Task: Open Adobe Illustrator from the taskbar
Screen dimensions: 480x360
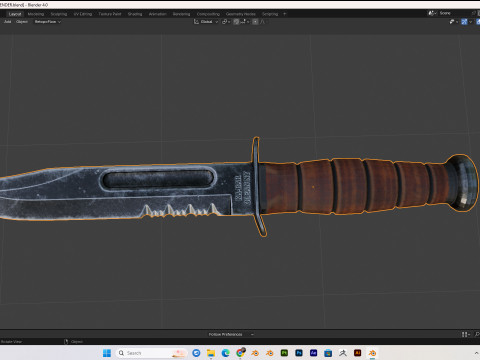Action: pyautogui.click(x=358, y=353)
